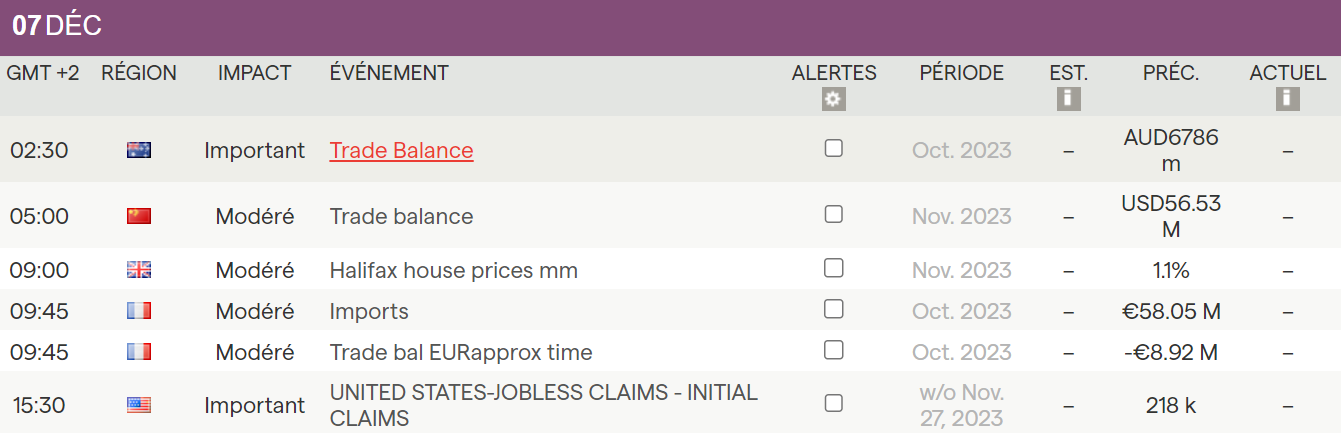The width and height of the screenshot is (1341, 433).
Task: Click the ACTUEL column info icon
Action: tap(1287, 99)
